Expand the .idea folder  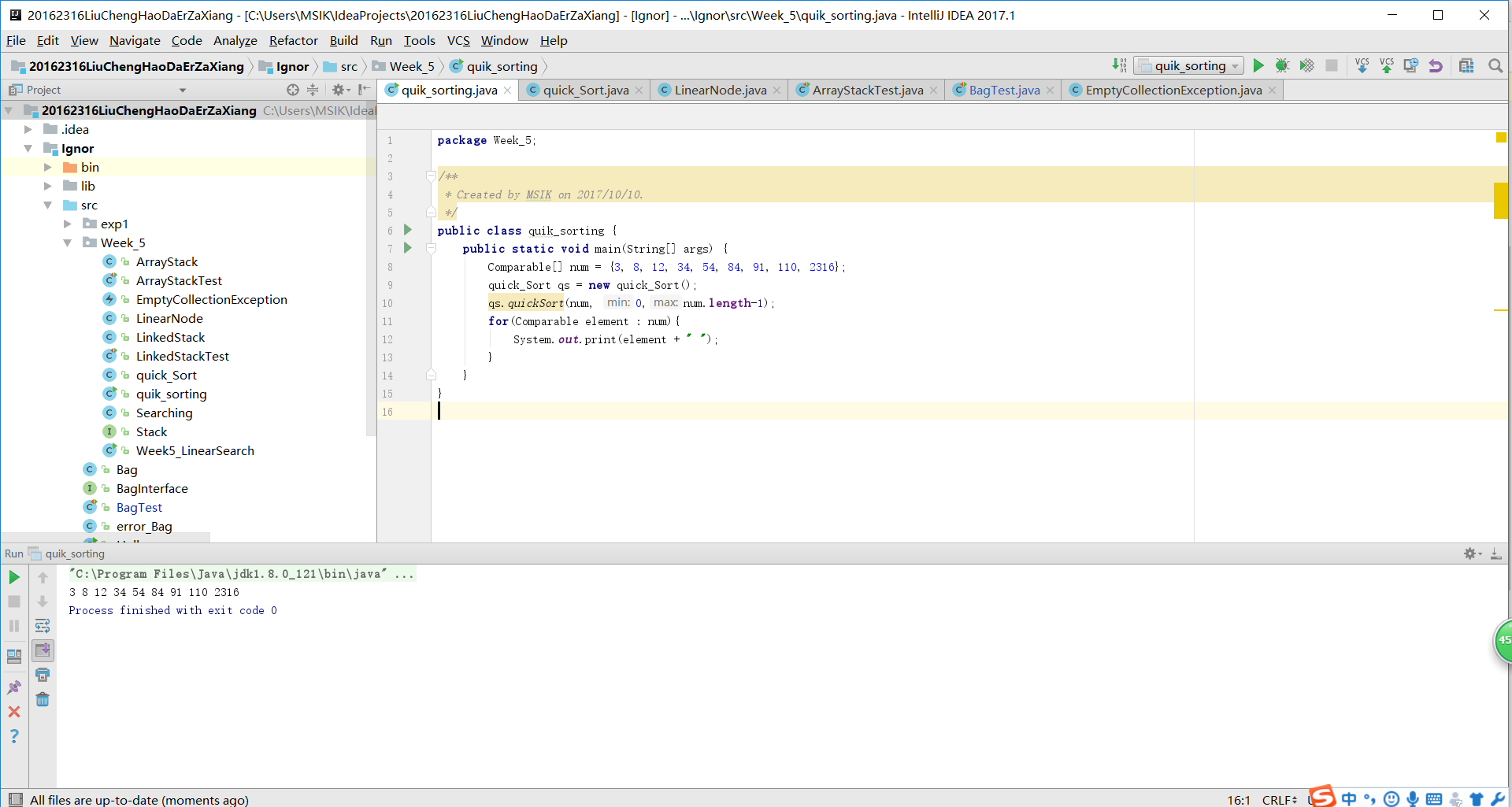point(28,129)
